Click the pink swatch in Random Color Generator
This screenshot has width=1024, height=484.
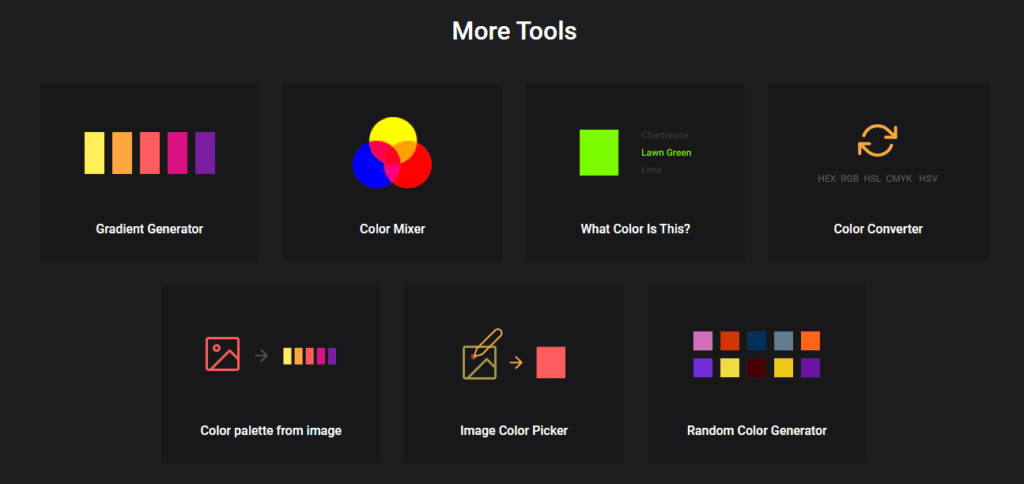(x=703, y=341)
